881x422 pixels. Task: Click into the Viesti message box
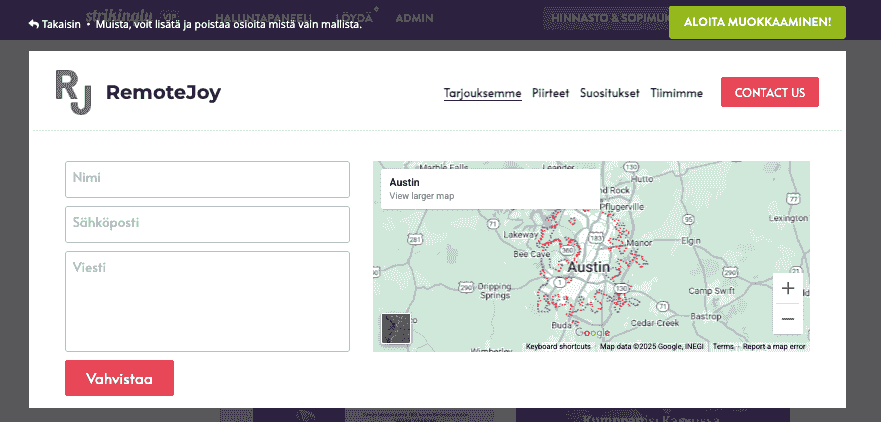(207, 301)
